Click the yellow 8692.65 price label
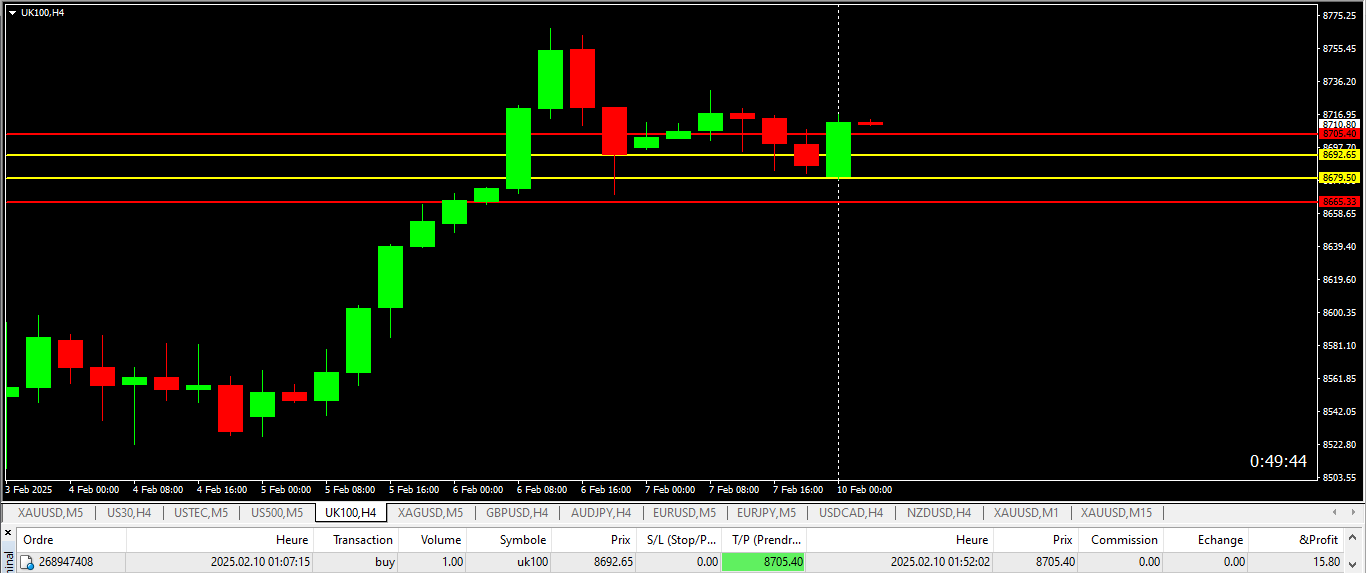 1338,155
